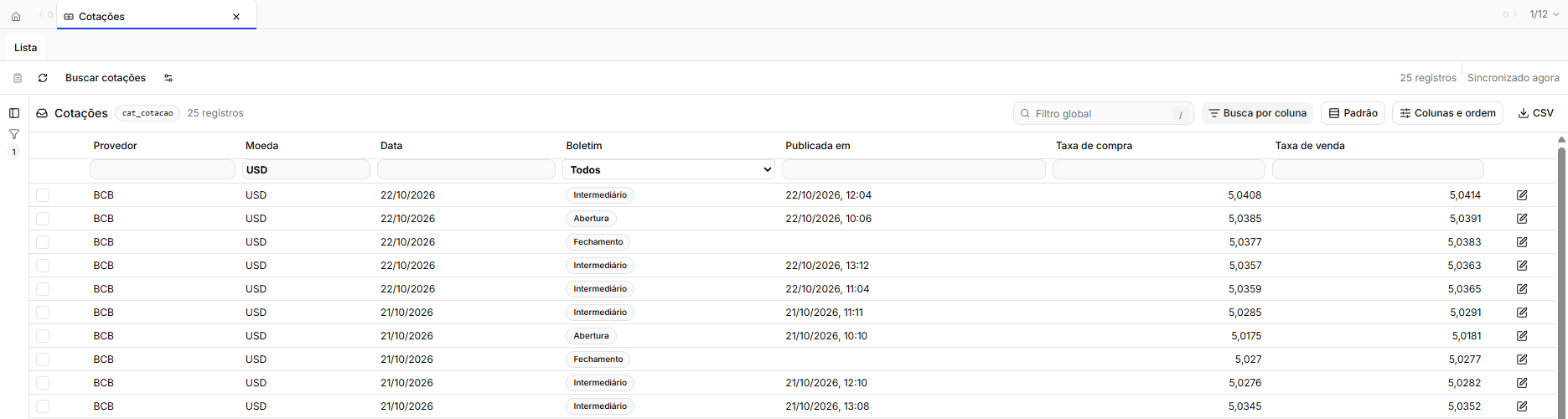Sort by the Data column header
The image size is (1568, 419).
(391, 146)
